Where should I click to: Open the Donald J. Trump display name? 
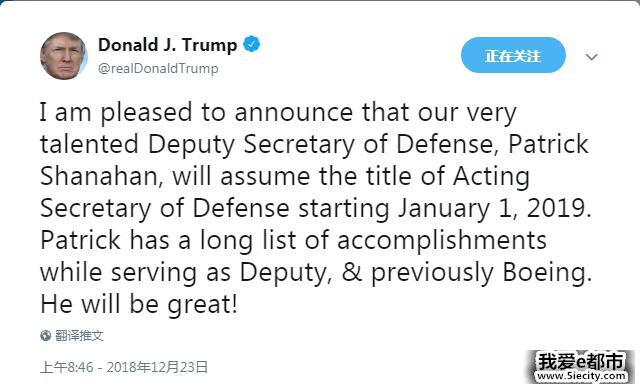(x=167, y=44)
